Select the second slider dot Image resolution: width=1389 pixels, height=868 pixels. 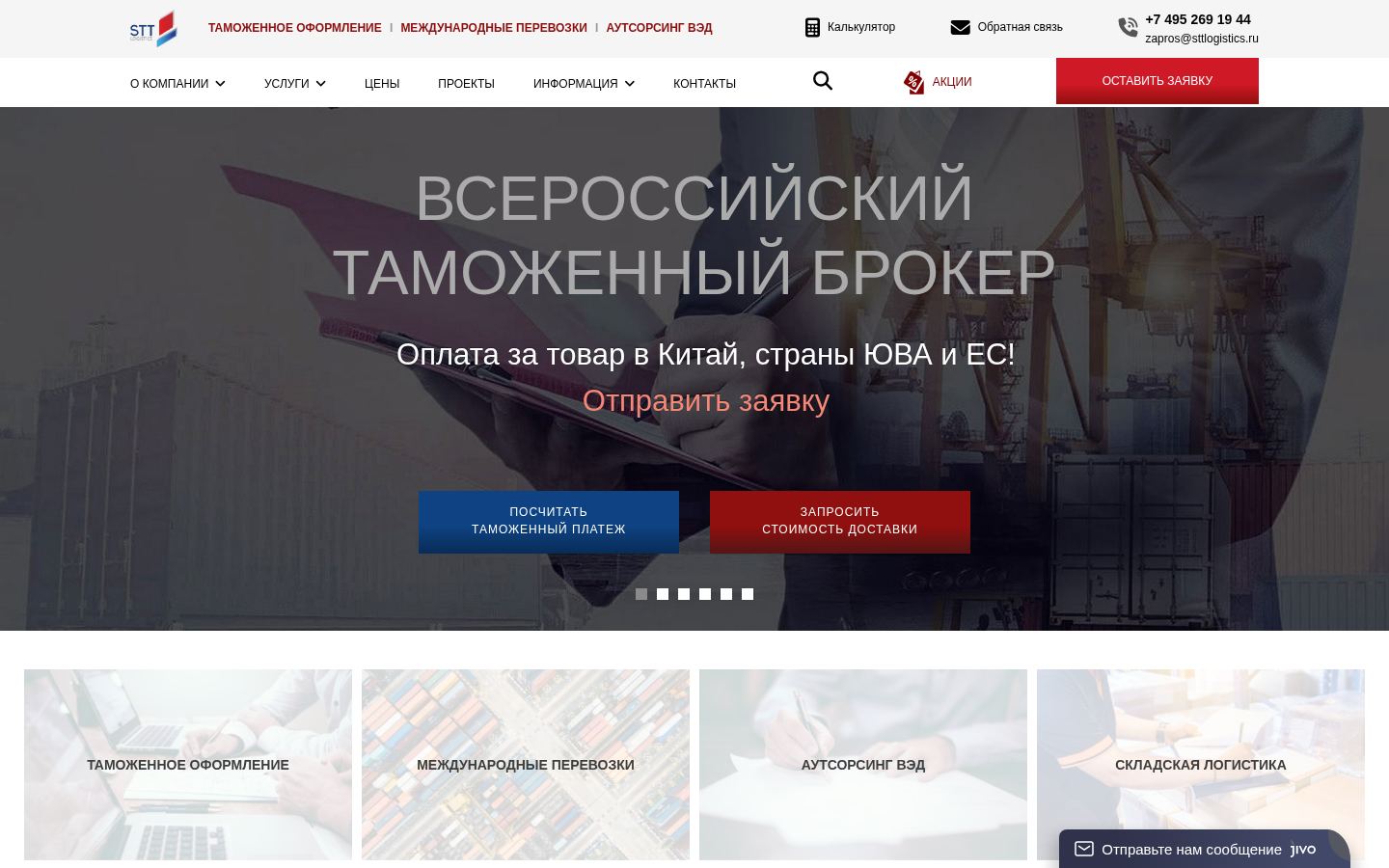click(663, 594)
